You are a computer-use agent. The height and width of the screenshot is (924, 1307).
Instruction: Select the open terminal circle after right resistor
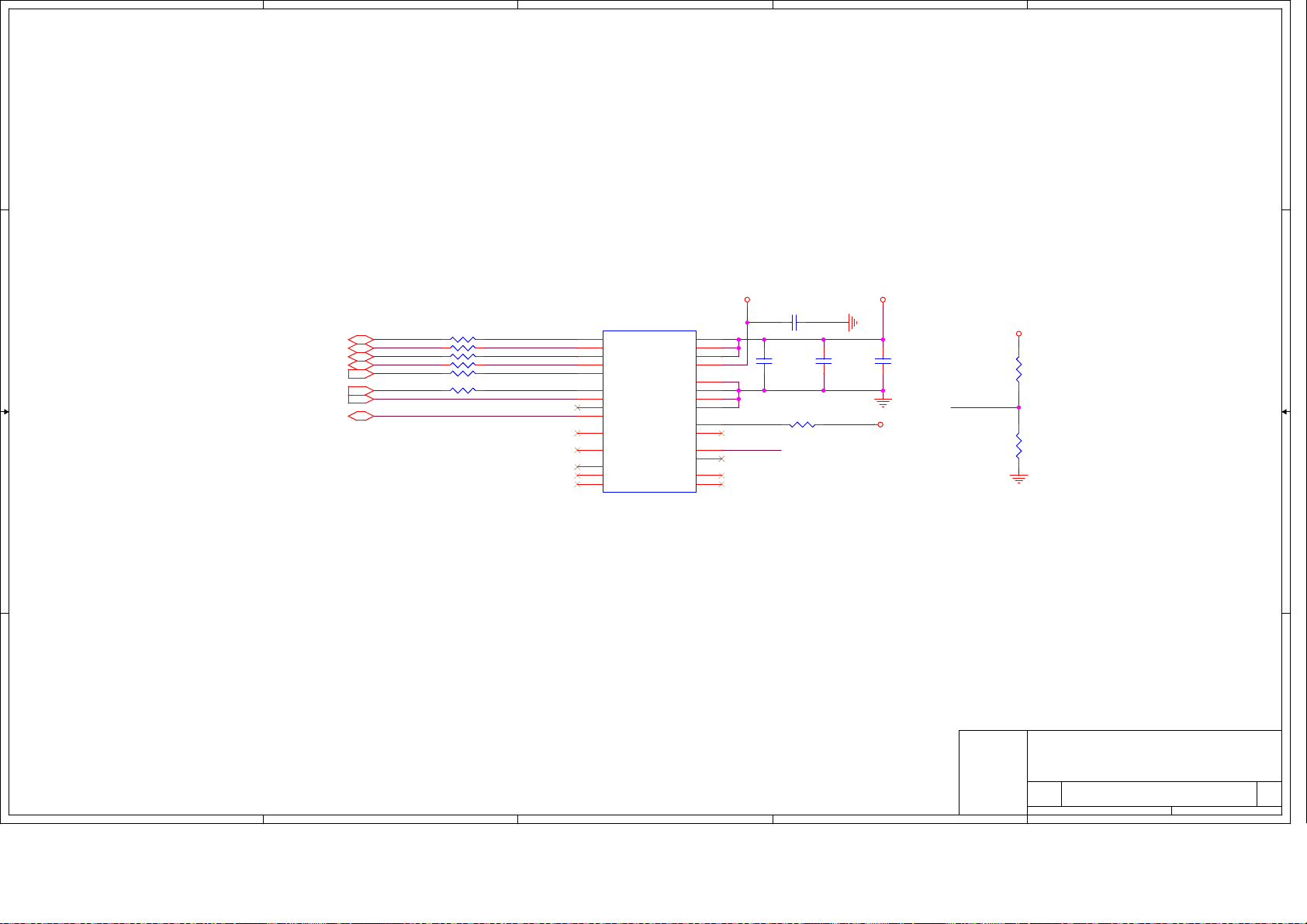coord(880,425)
